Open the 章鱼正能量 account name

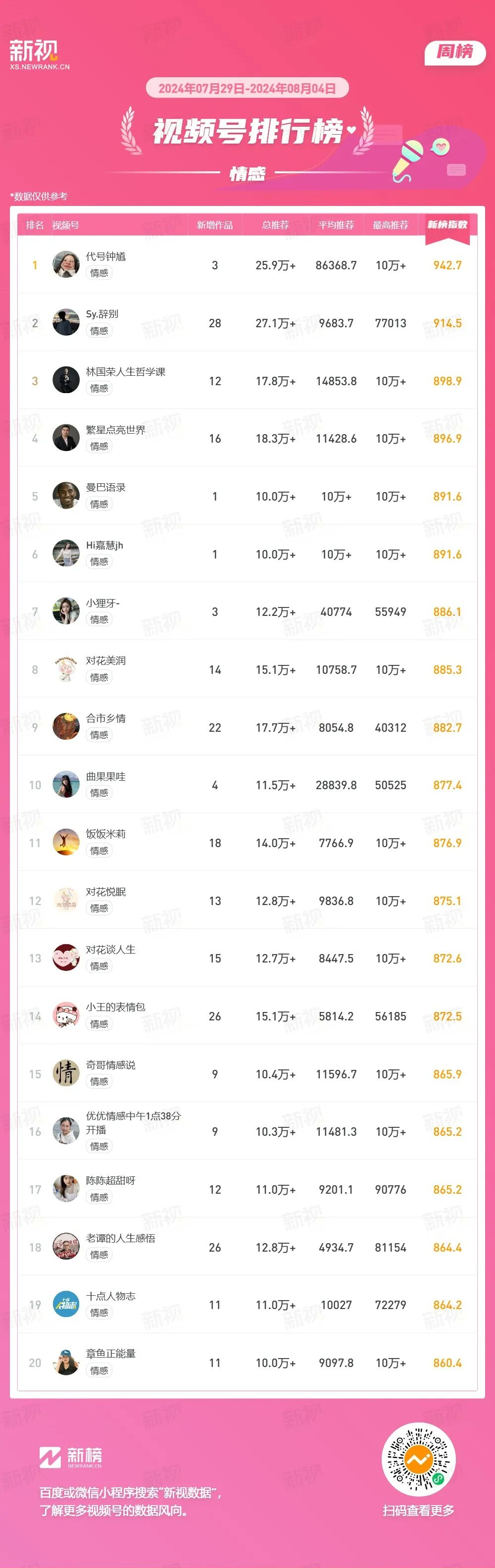[111, 1353]
